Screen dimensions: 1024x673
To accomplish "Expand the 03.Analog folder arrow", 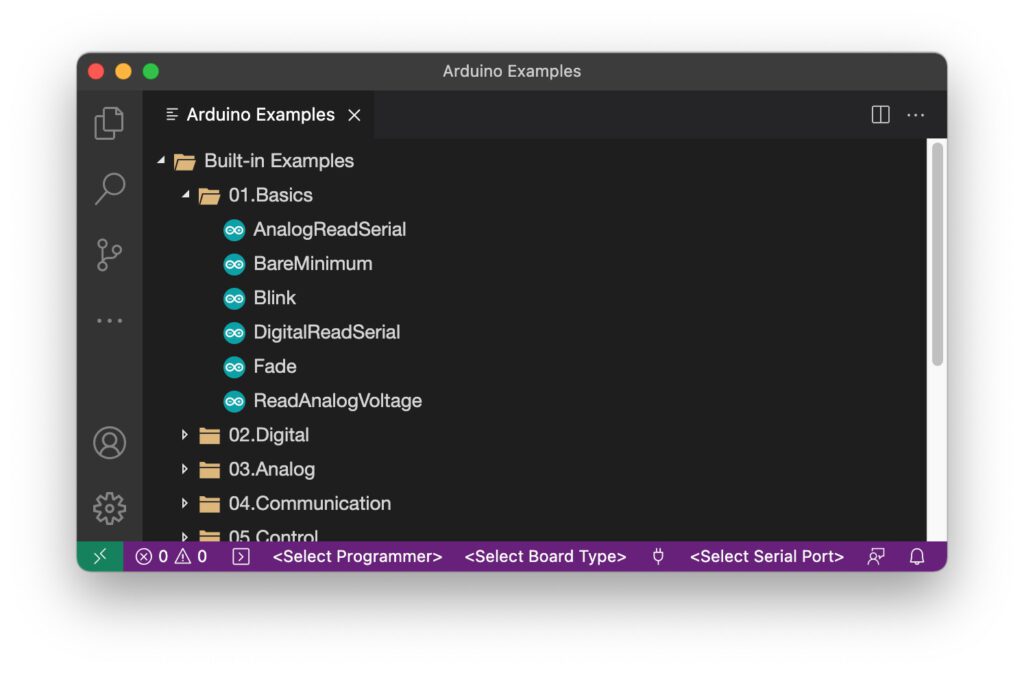I will click(x=185, y=469).
